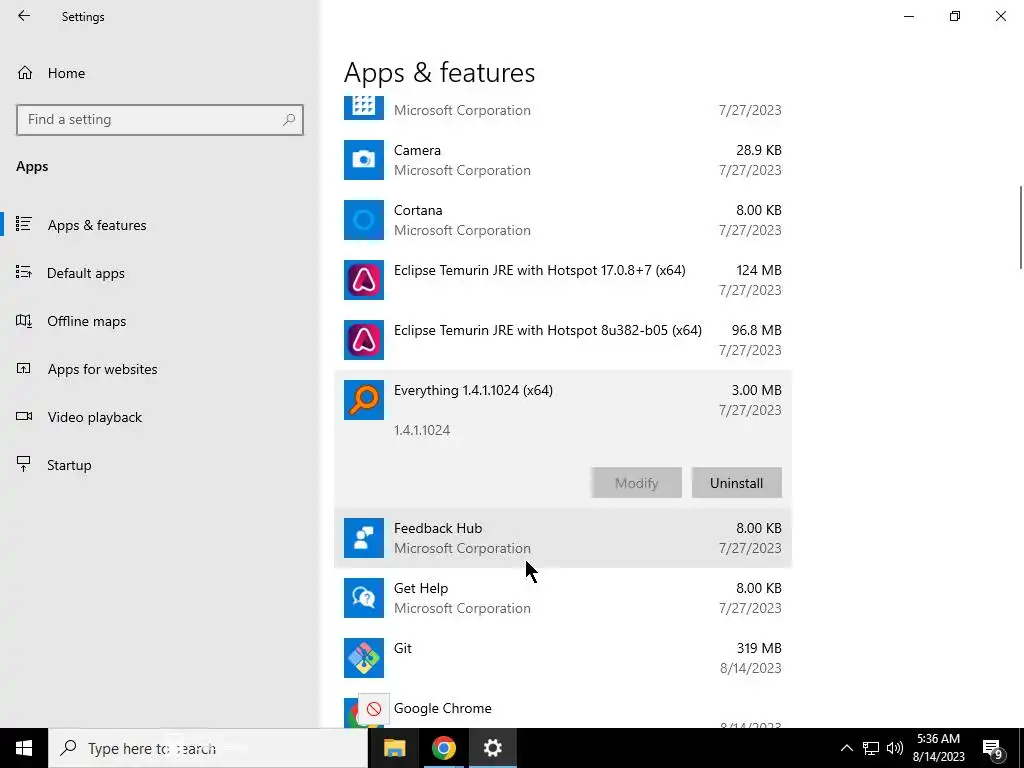Click the Everything search app icon
1024x768 pixels.
tap(364, 400)
